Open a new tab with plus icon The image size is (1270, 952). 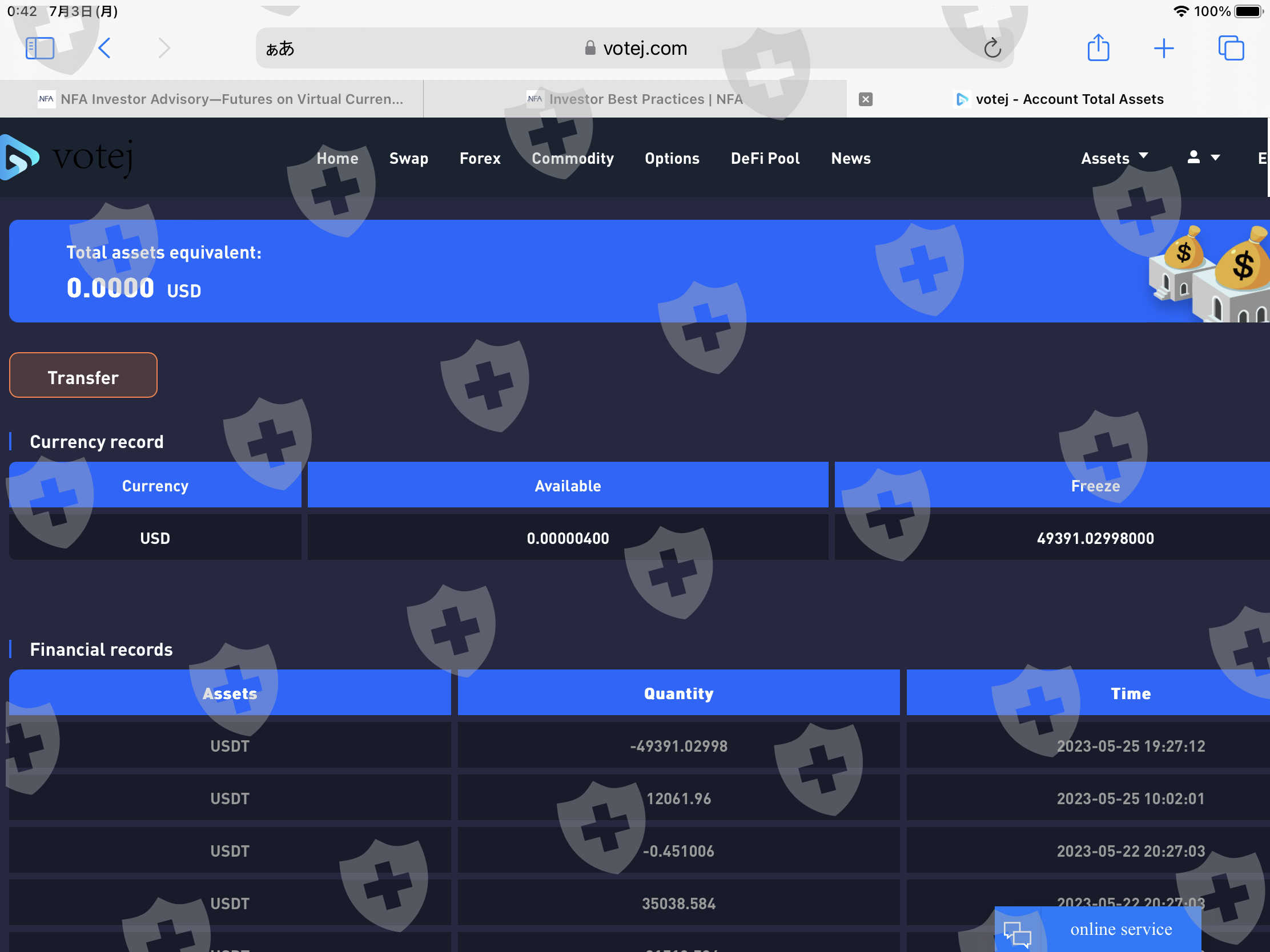[1163, 48]
